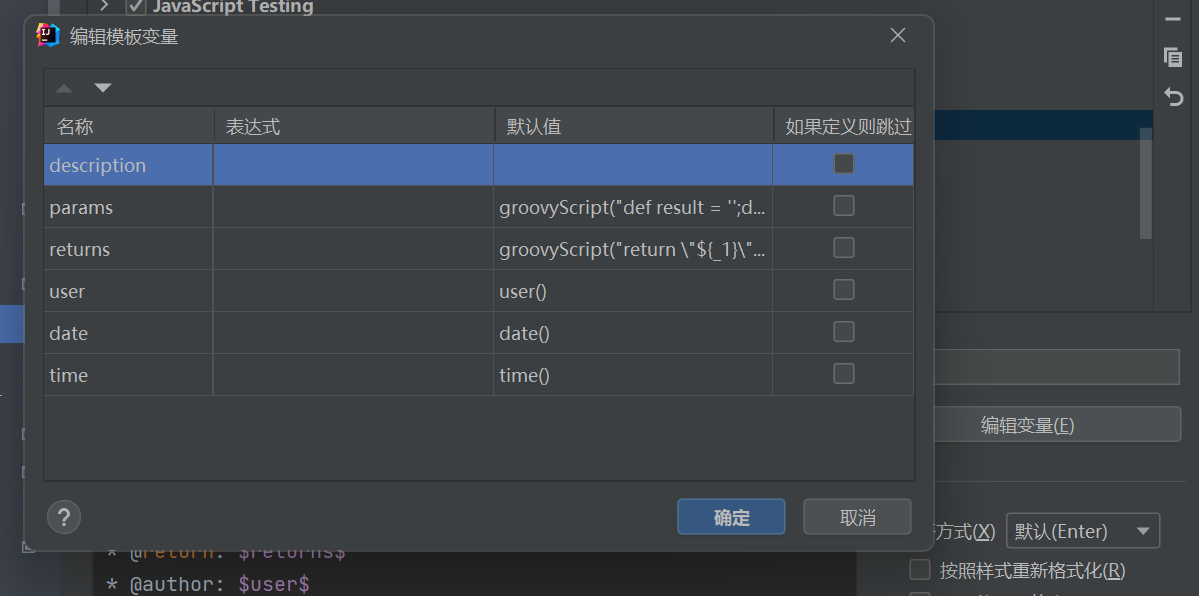The height and width of the screenshot is (596, 1199).
Task: Click the 表达式 column header
Action: coord(354,126)
